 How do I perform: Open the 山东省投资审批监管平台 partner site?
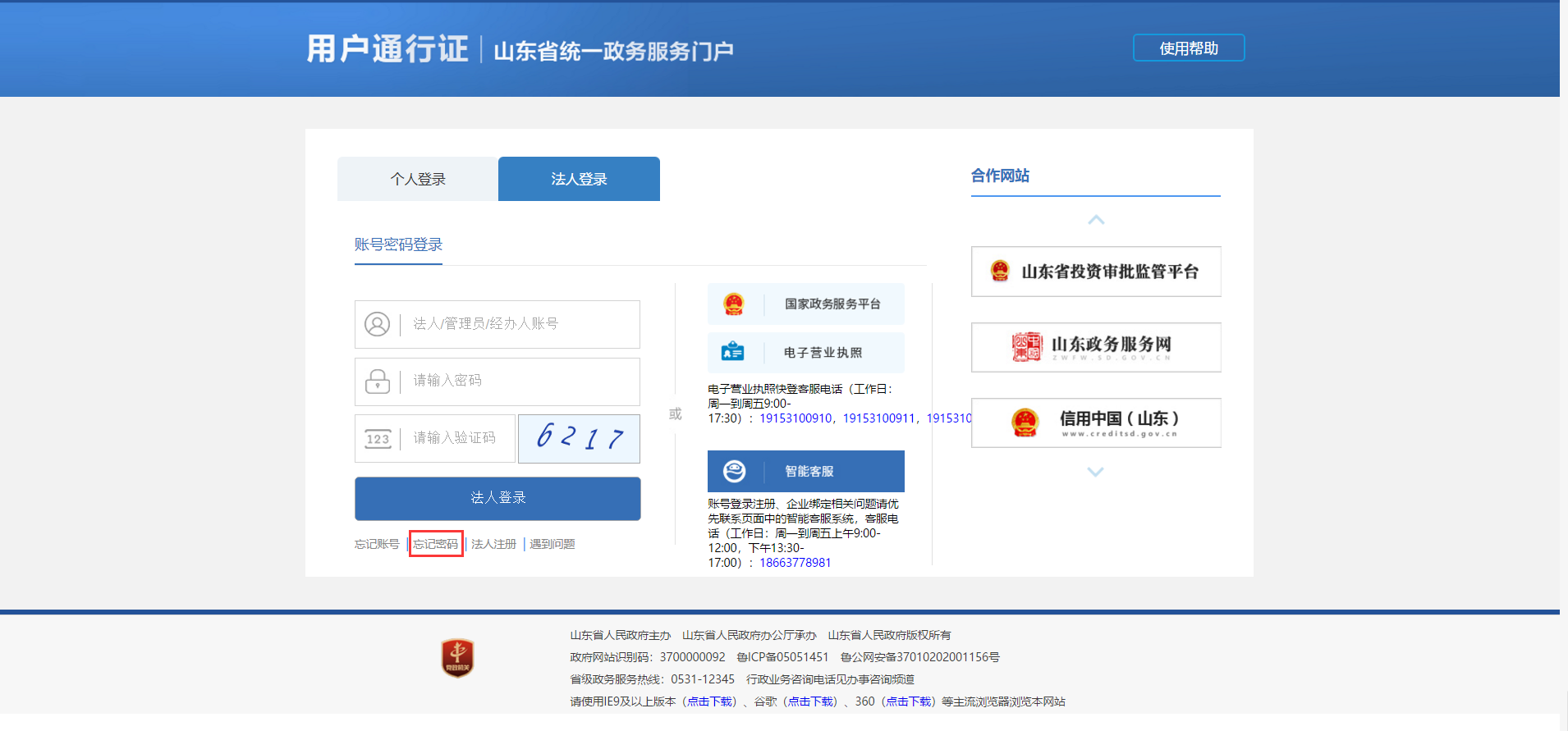tap(1095, 272)
